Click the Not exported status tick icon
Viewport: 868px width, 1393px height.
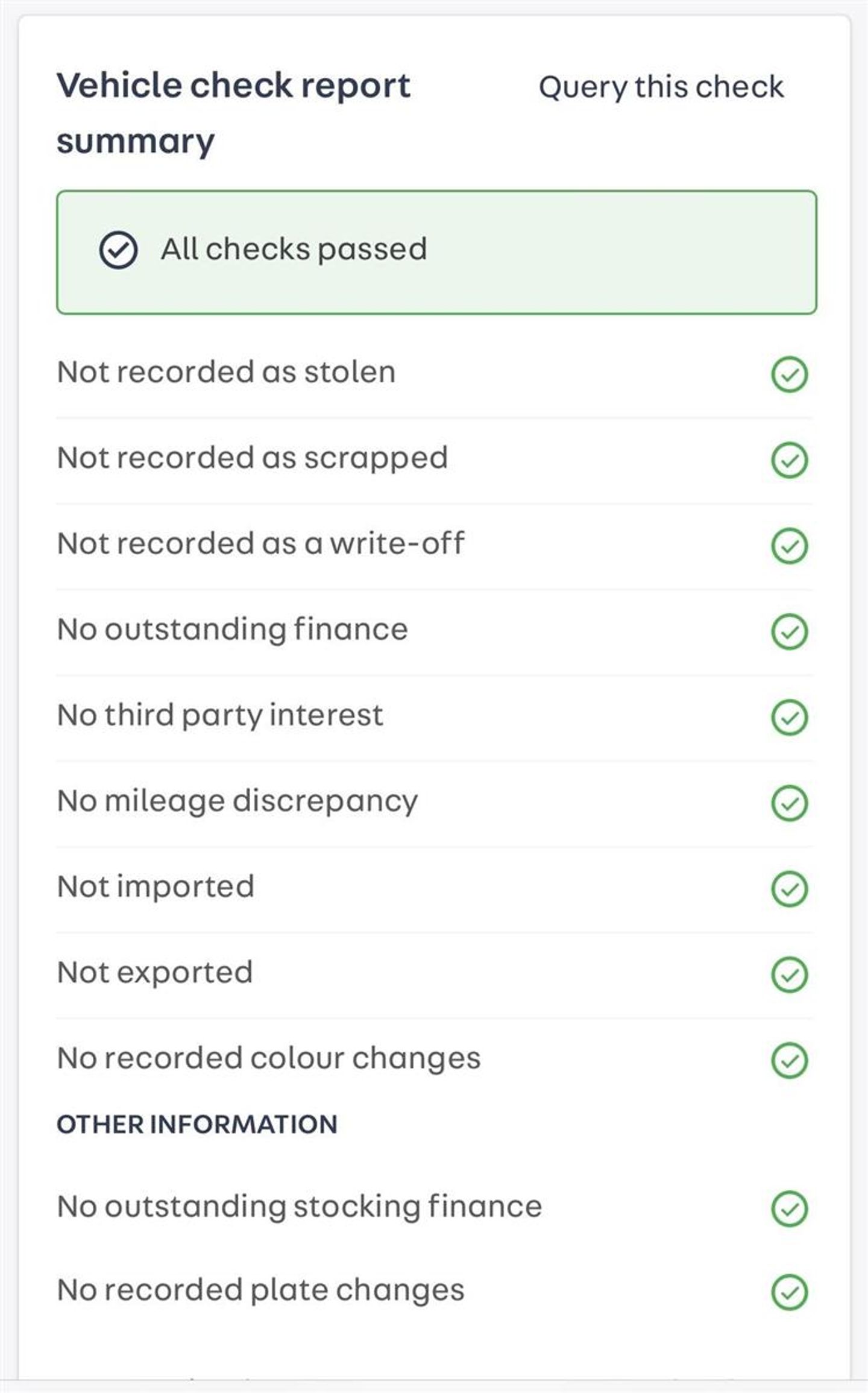[789, 974]
